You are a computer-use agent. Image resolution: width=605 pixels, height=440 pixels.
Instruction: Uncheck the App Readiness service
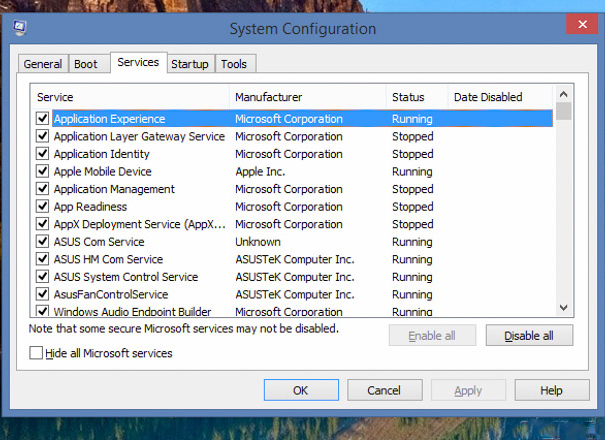(x=42, y=206)
